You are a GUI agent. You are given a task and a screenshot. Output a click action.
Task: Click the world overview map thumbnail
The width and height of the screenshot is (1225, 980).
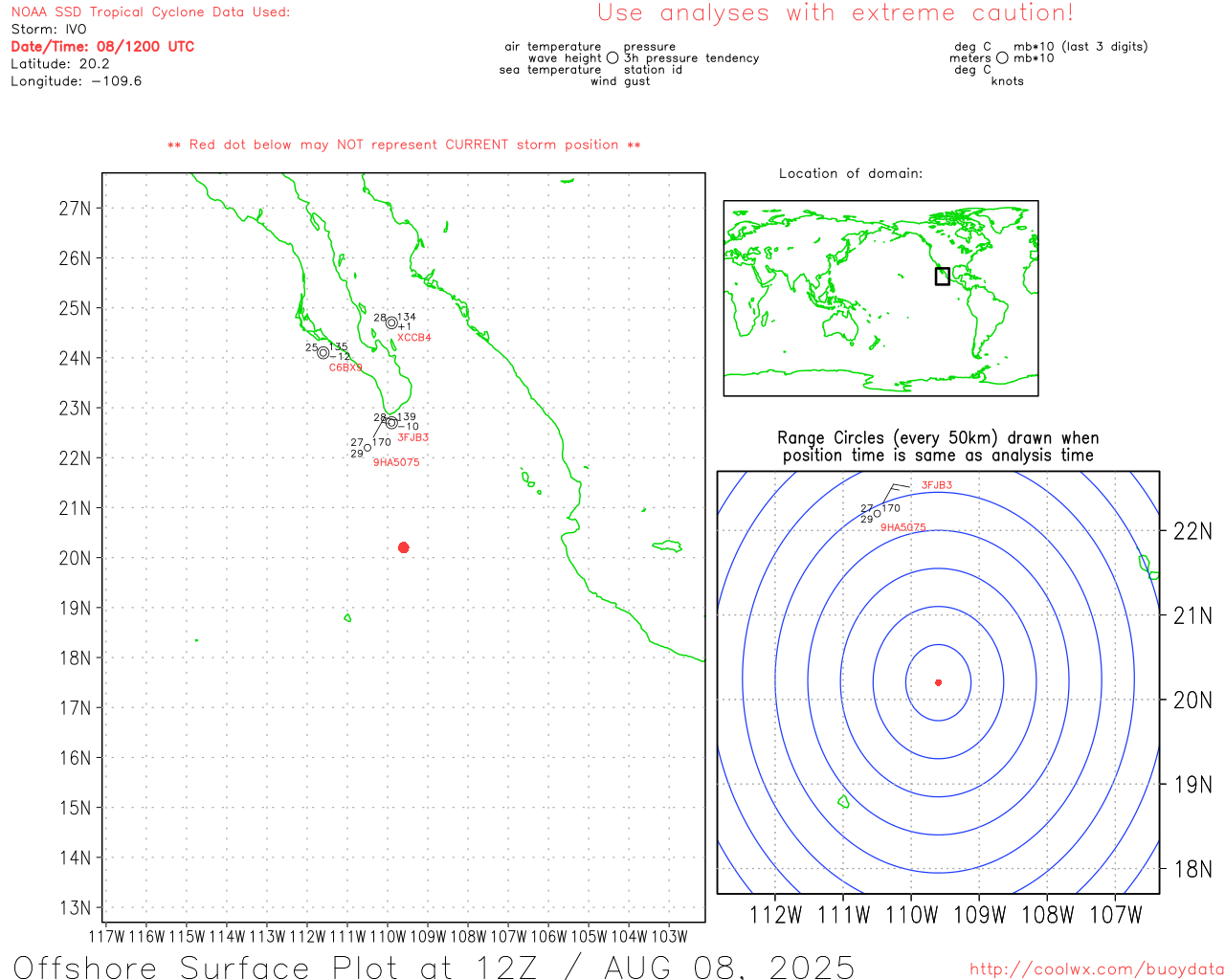point(880,299)
